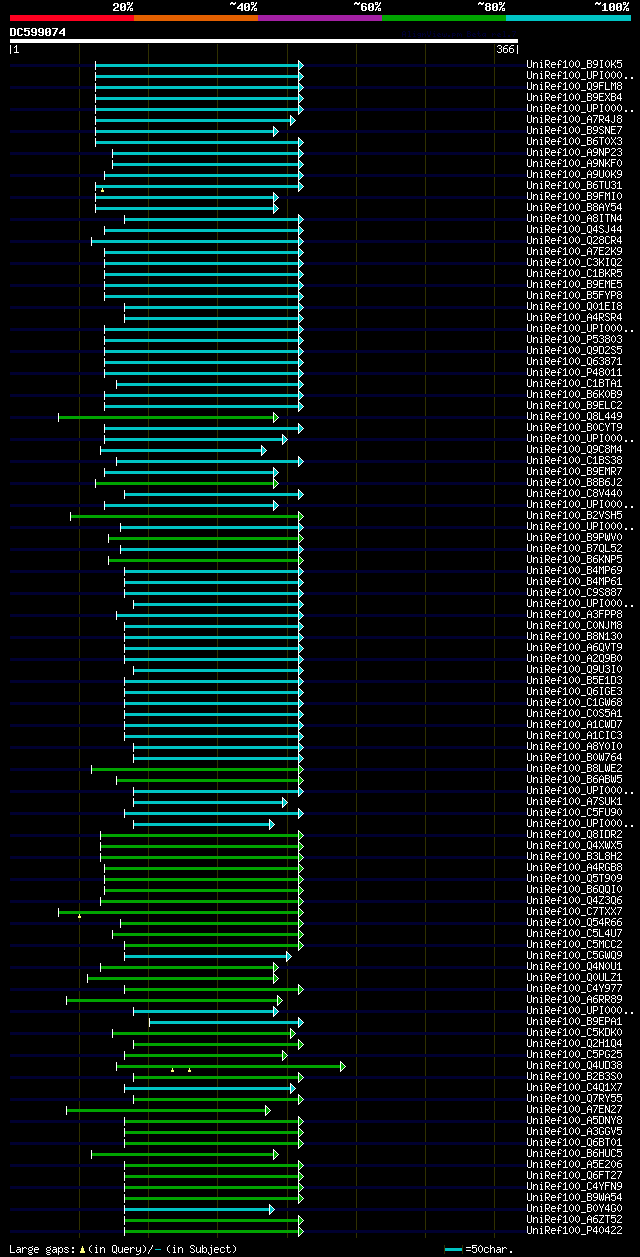The height and width of the screenshot is (1257, 640).
Task: Click the label UniRef100_Q4N0U1
Action: (574, 966)
